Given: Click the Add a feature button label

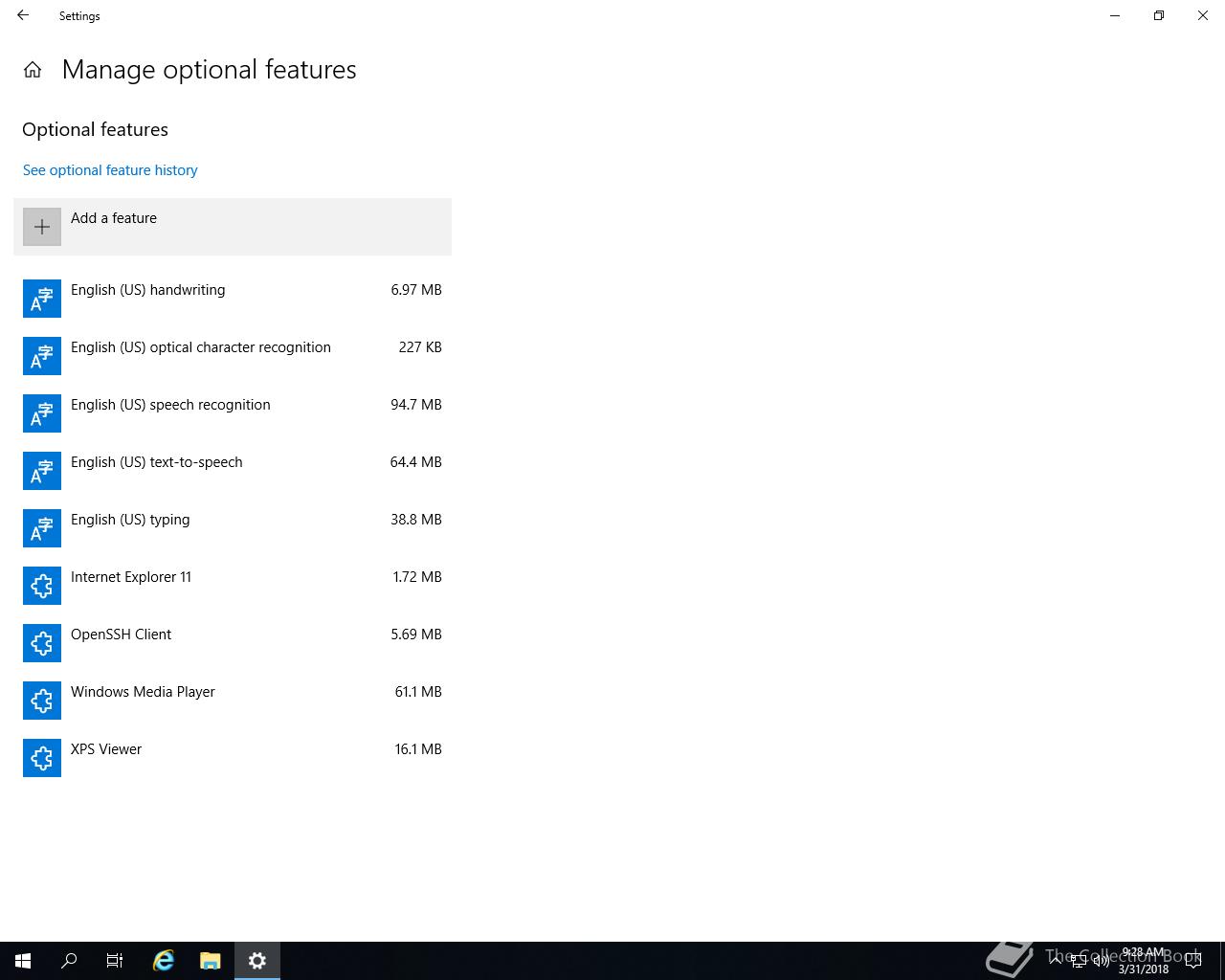Looking at the screenshot, I should click(114, 218).
